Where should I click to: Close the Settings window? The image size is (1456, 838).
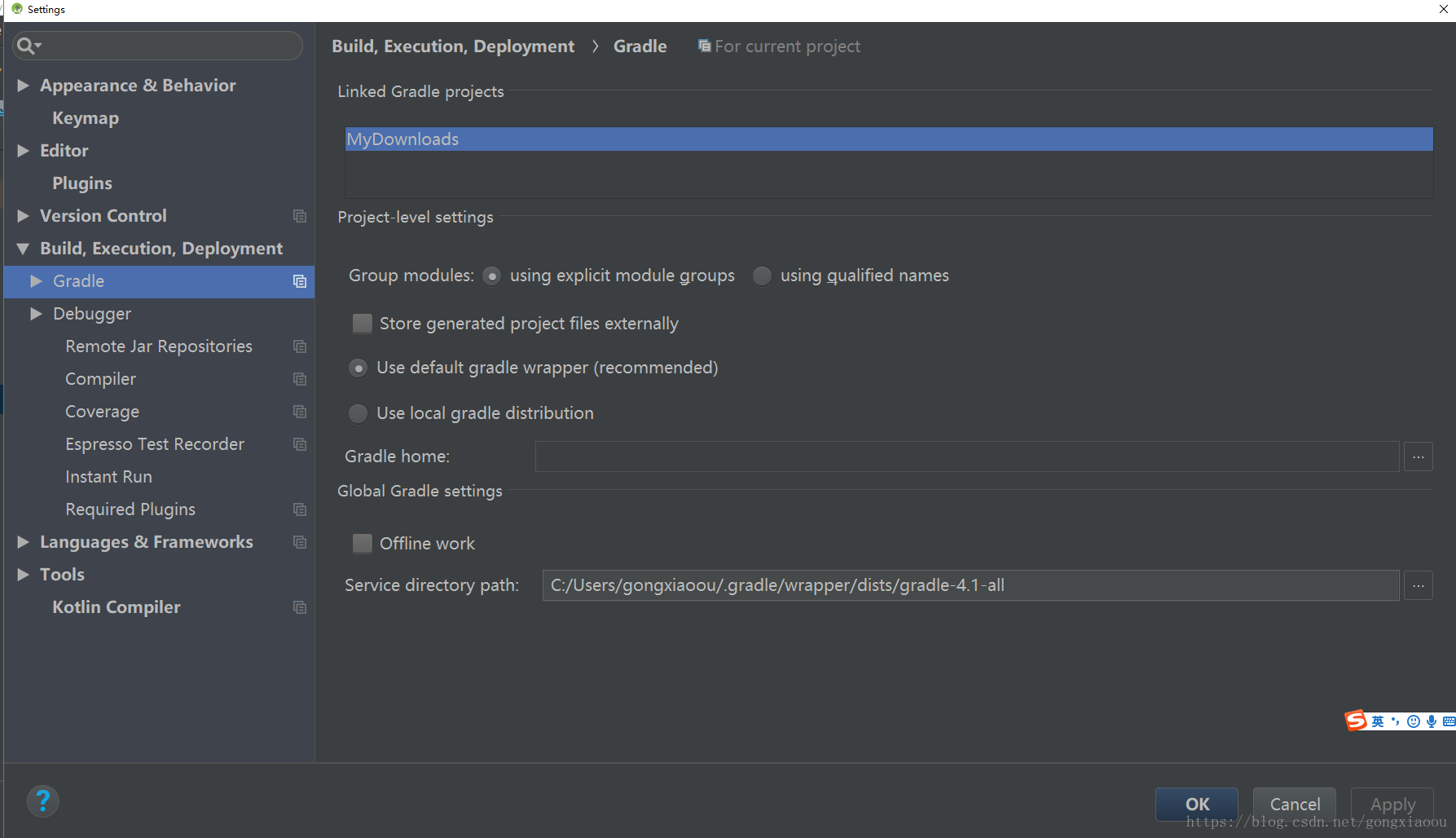tap(1444, 9)
